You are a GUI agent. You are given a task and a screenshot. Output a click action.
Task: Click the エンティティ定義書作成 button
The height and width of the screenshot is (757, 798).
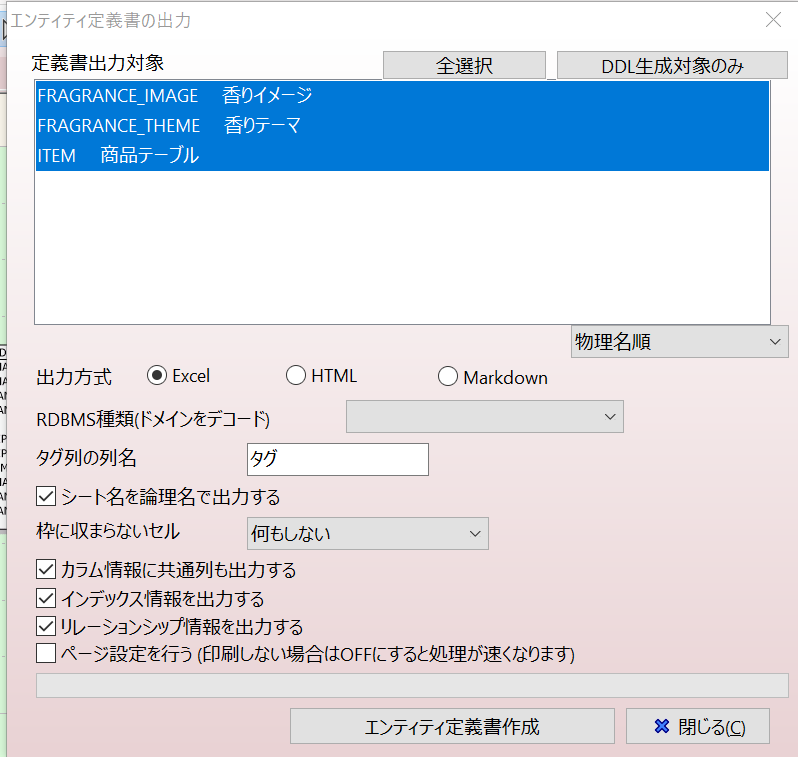coord(452,726)
